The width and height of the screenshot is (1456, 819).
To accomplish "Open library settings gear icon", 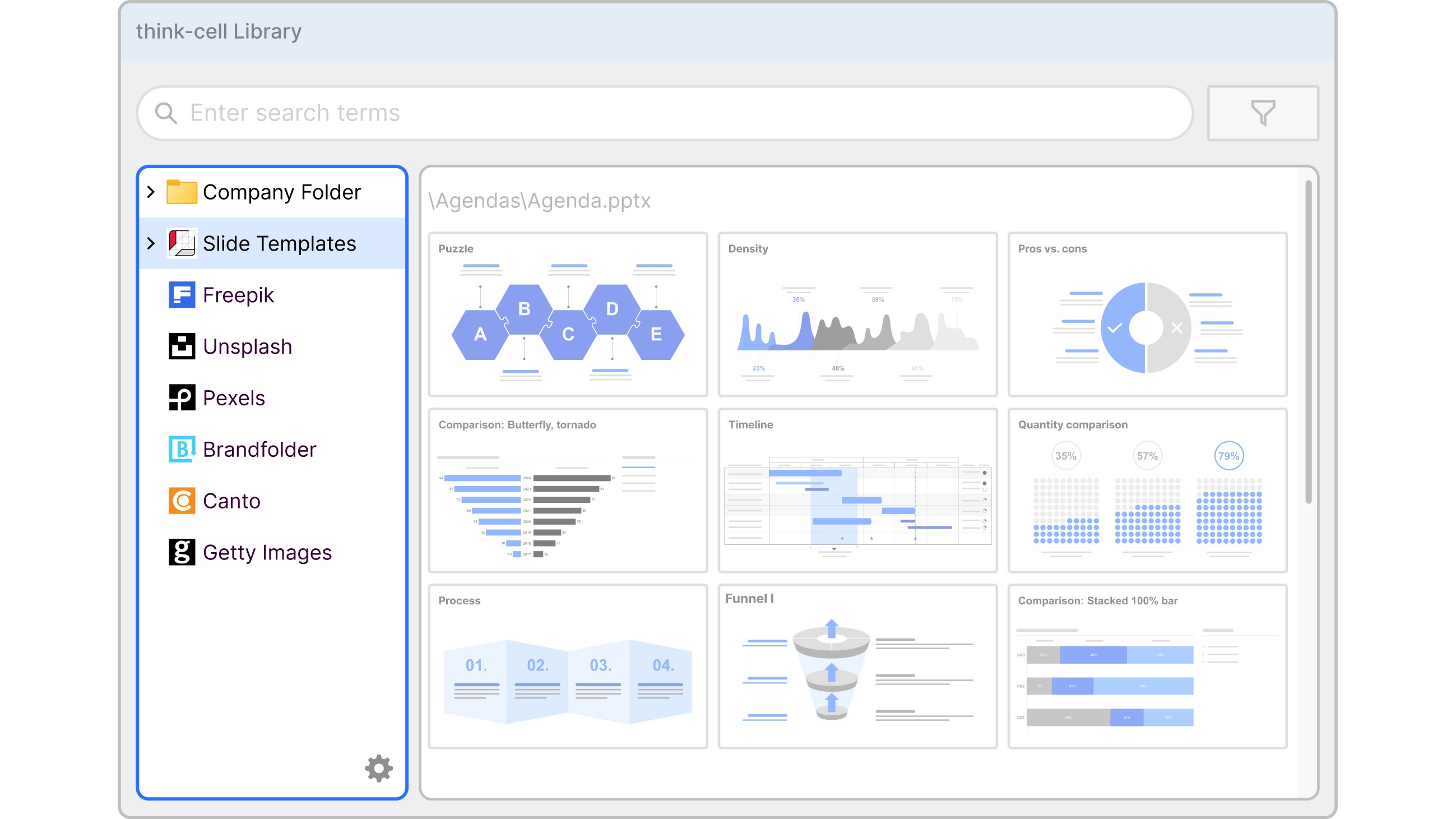I will point(378,768).
